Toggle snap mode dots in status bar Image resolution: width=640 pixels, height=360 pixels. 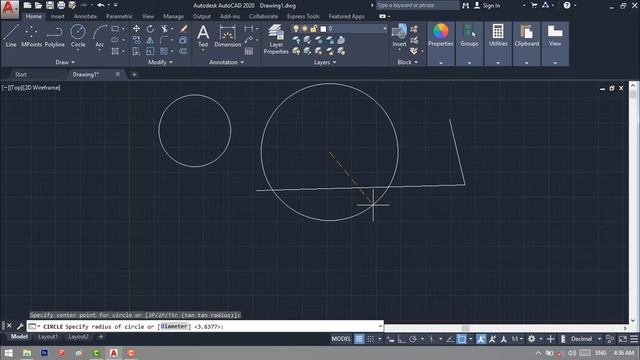coord(371,339)
